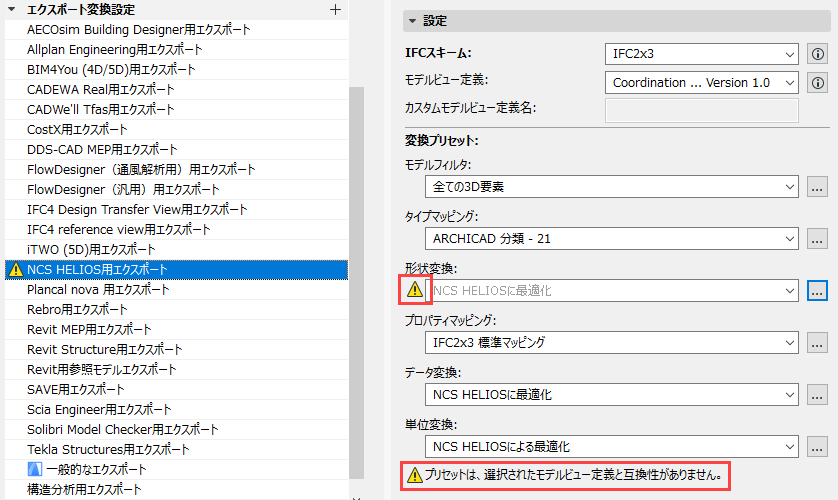Click the 一般的なエクスポート preset icon
This screenshot has height=500, width=838.
point(34,470)
